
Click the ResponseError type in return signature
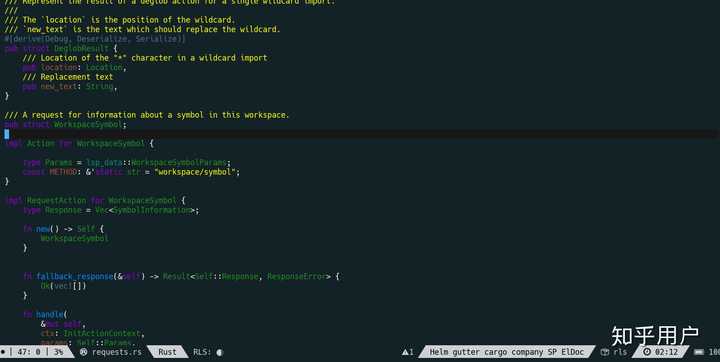[296, 276]
